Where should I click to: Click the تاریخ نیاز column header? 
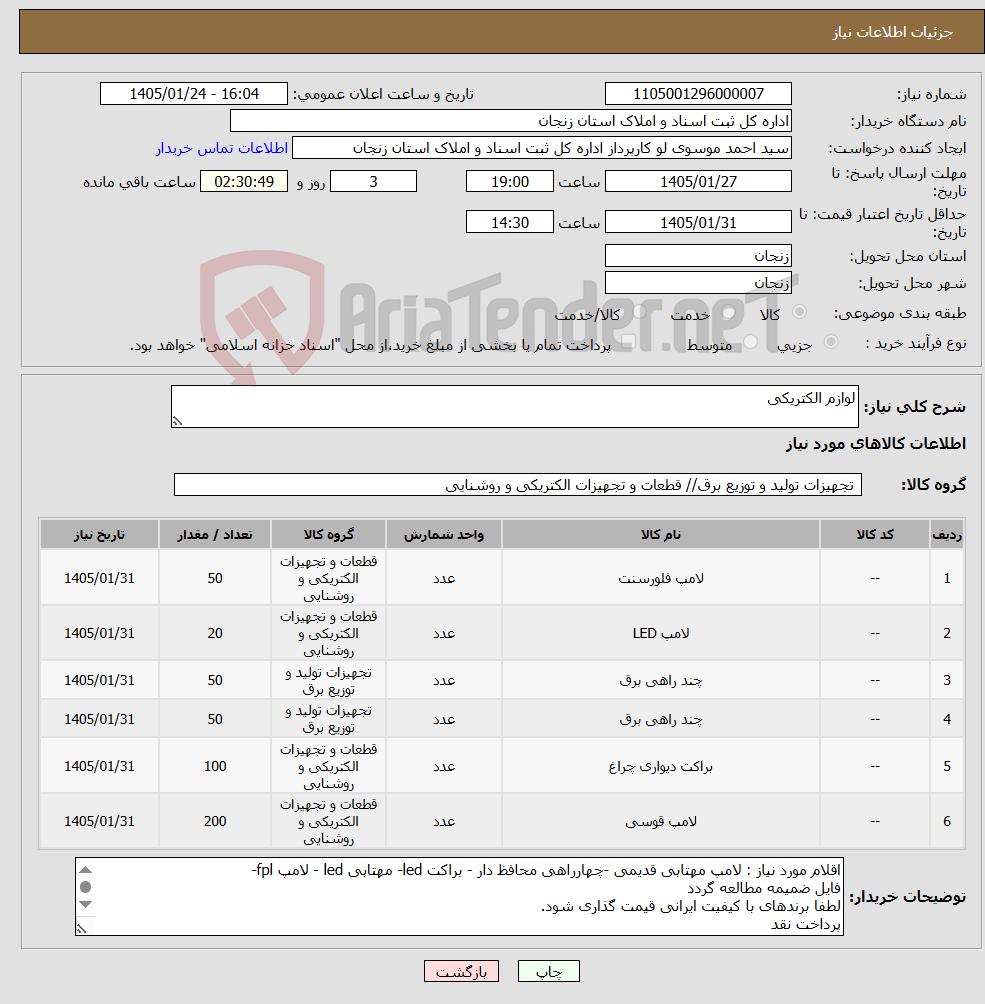pyautogui.click(x=99, y=535)
